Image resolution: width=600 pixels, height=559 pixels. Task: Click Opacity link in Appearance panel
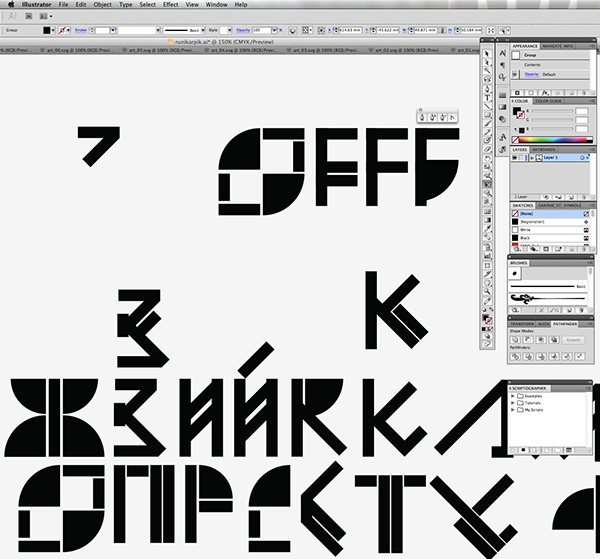(532, 74)
